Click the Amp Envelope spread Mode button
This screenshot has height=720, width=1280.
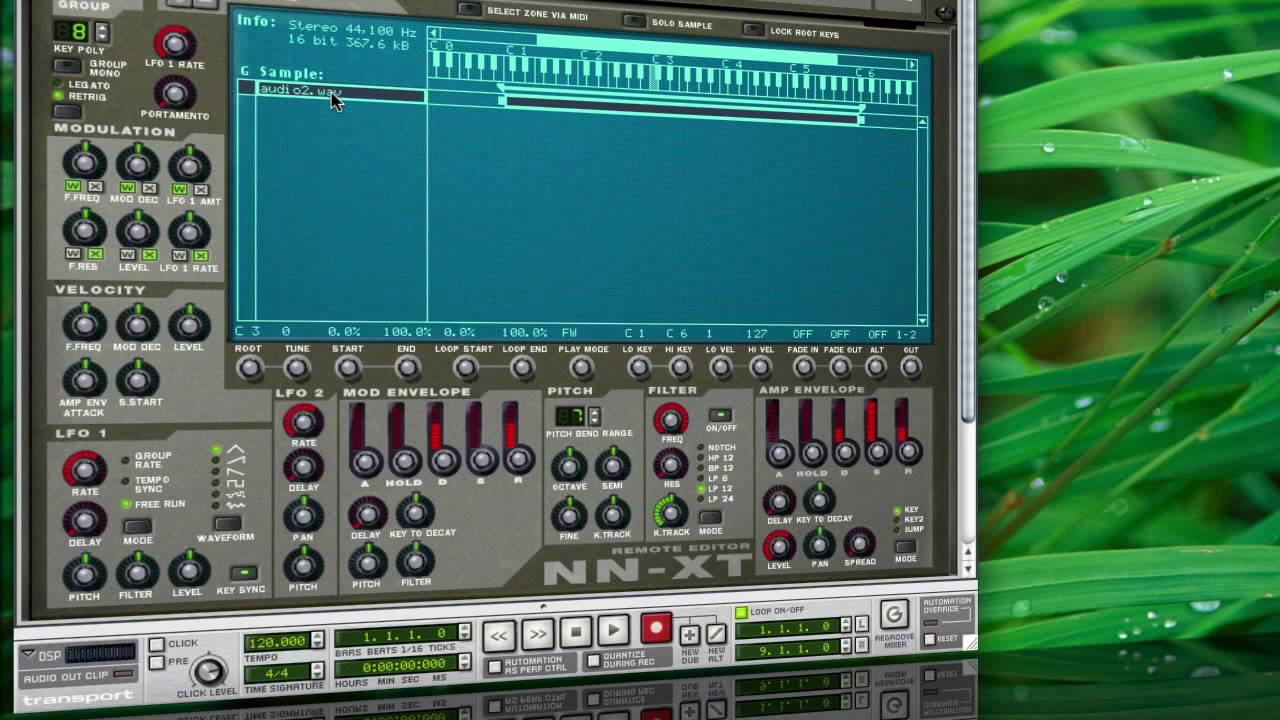click(905, 546)
